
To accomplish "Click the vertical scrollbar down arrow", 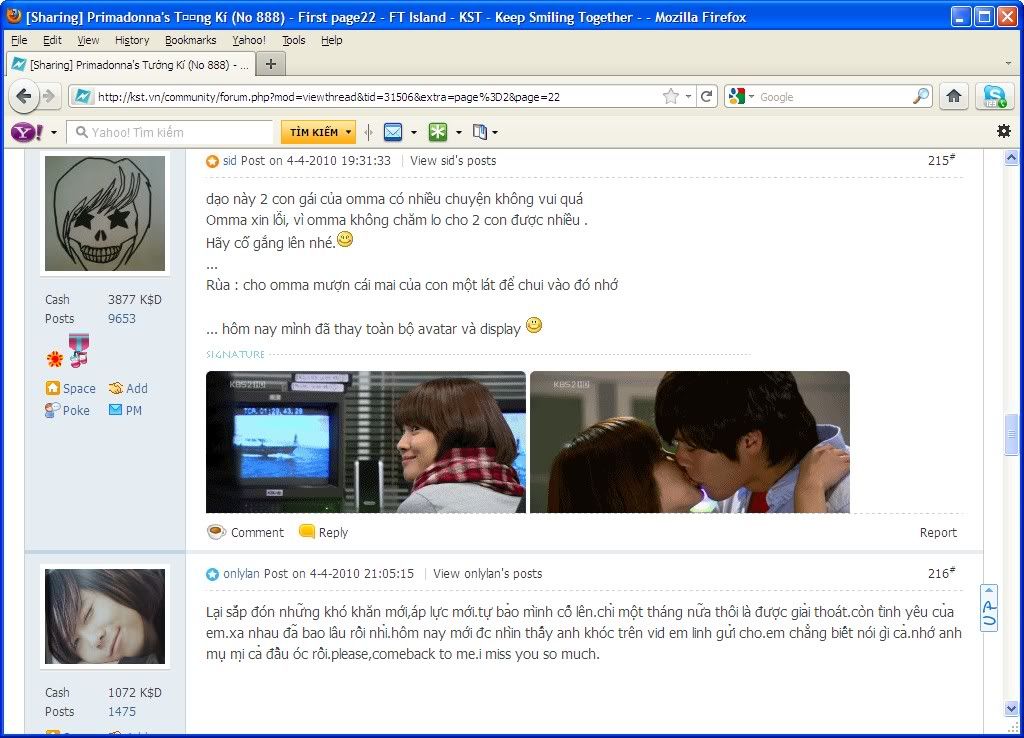I will point(1011,709).
